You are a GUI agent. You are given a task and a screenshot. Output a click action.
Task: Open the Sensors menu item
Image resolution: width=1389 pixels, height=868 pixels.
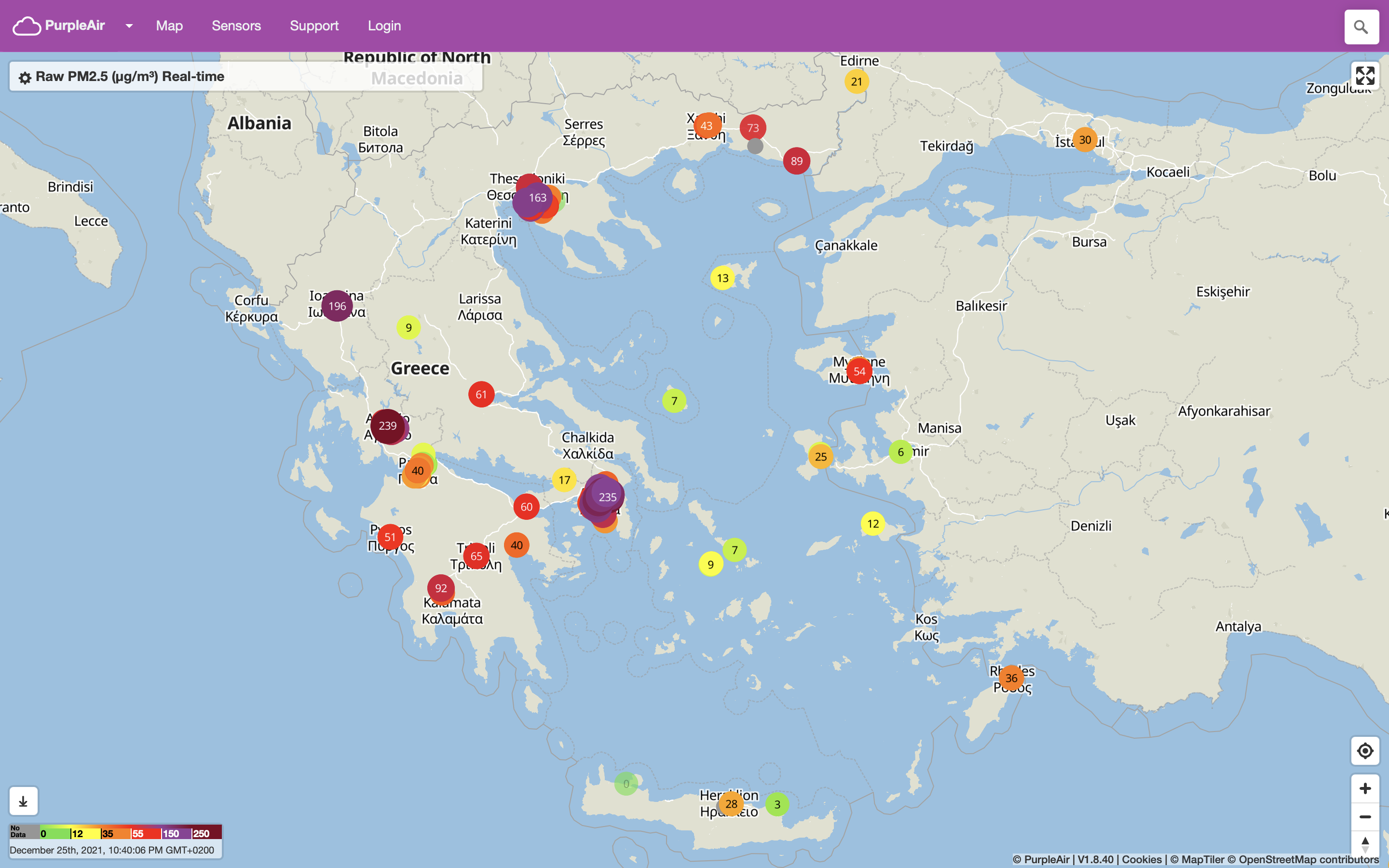pos(236,26)
